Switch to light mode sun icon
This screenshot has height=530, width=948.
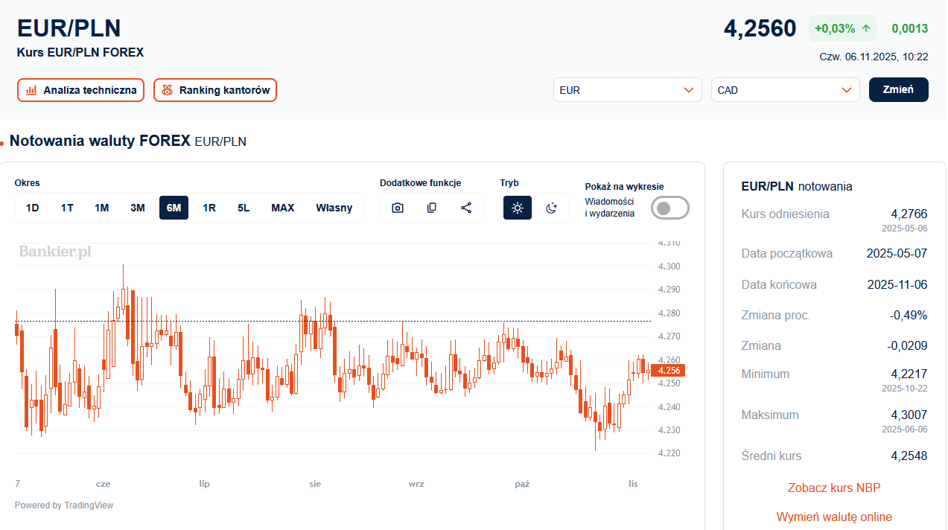tap(517, 208)
